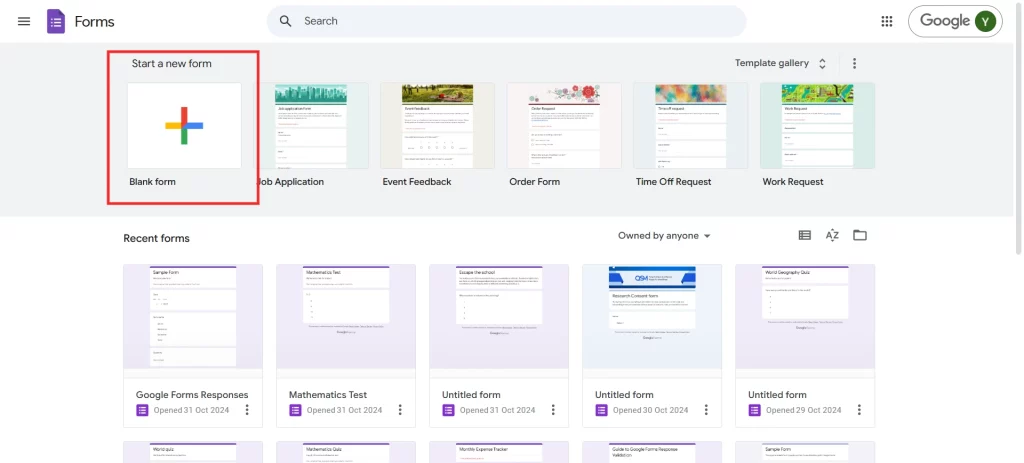Click the Work Request label text

tap(793, 182)
